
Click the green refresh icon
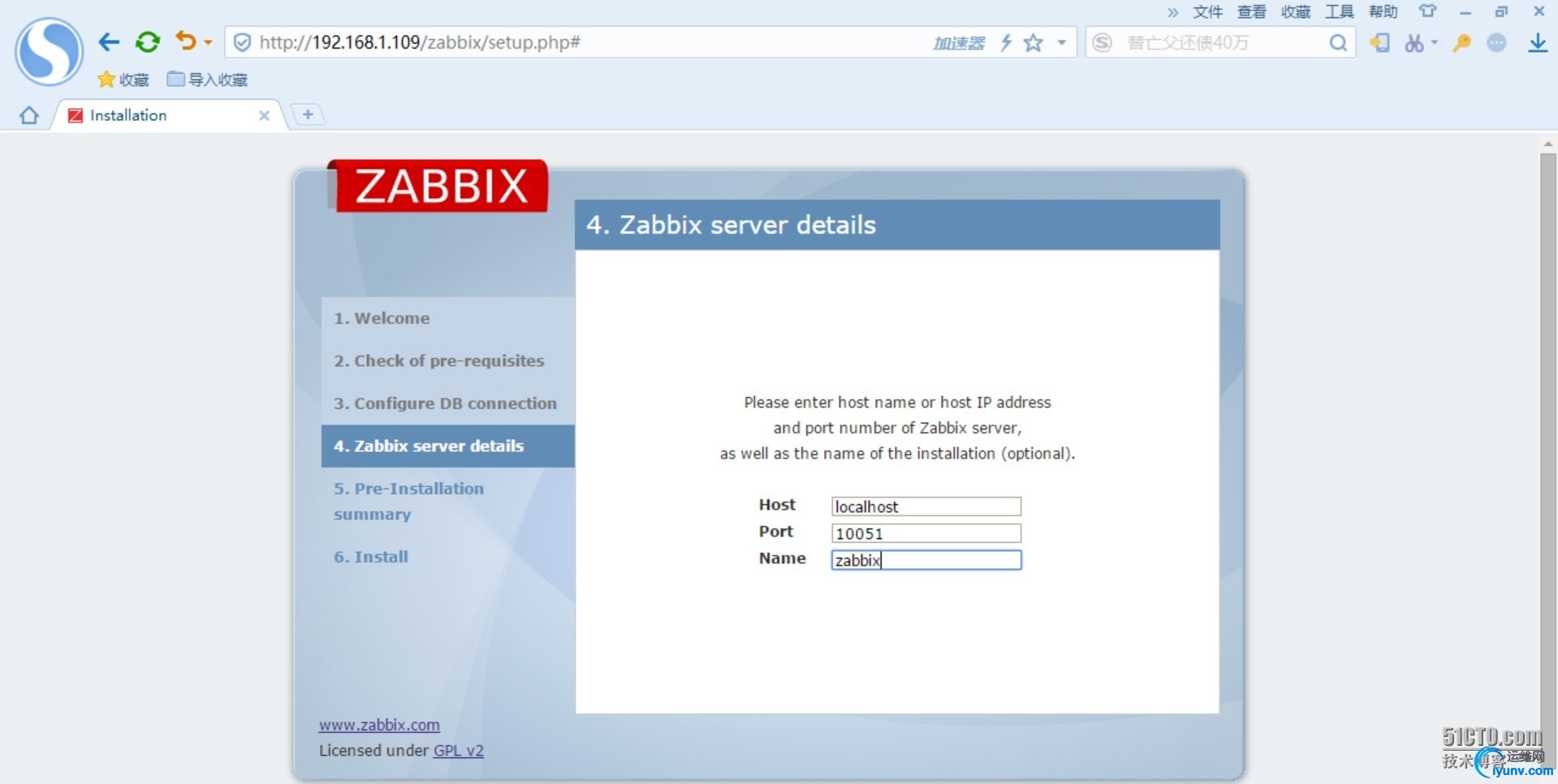point(148,42)
